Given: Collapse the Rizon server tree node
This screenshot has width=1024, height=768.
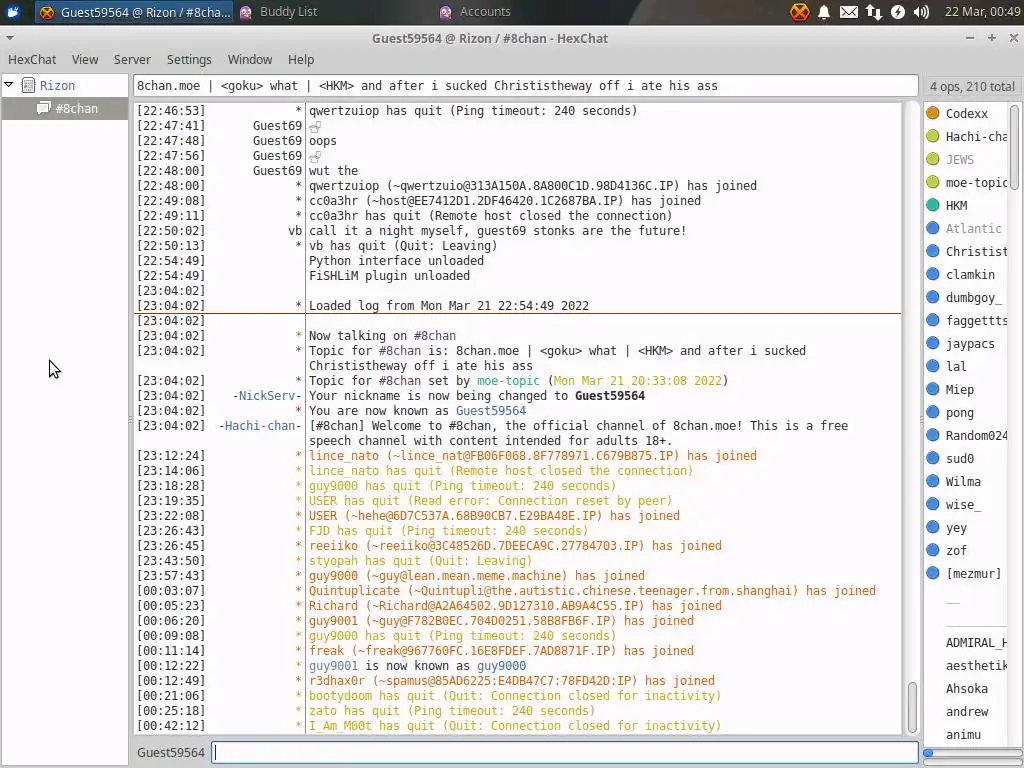Looking at the screenshot, I should coord(9,84).
